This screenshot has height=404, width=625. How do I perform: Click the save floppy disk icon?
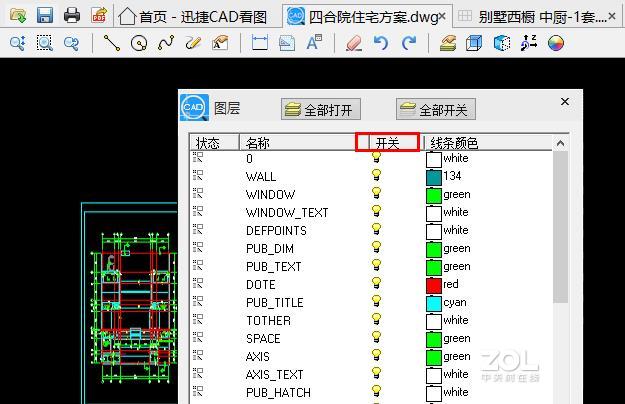point(45,15)
